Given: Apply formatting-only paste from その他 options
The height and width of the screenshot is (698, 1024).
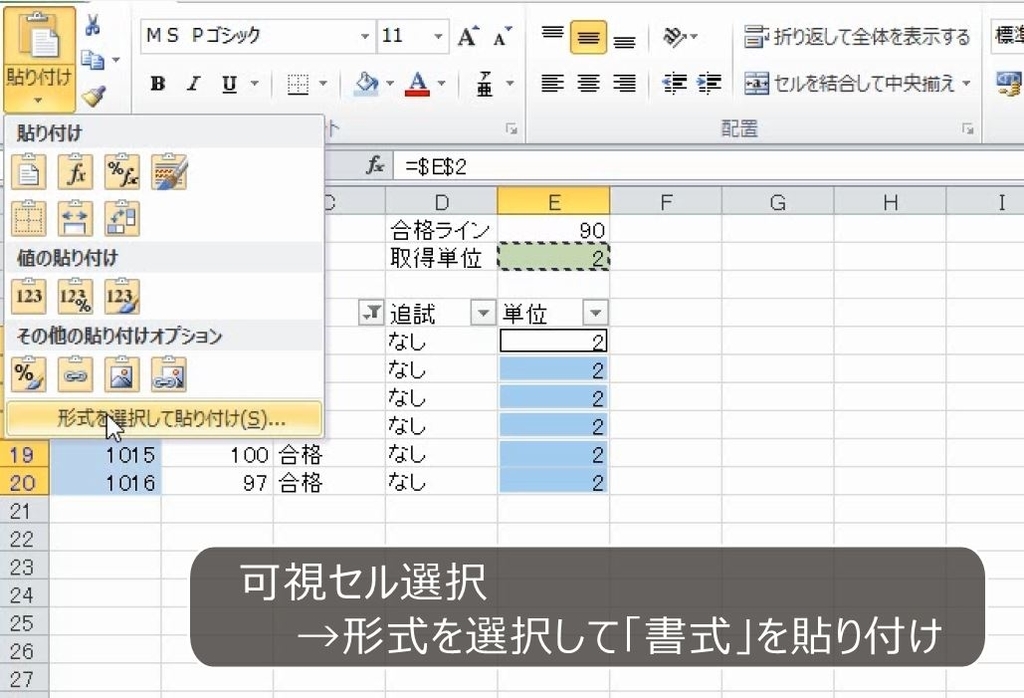Looking at the screenshot, I should (x=27, y=374).
